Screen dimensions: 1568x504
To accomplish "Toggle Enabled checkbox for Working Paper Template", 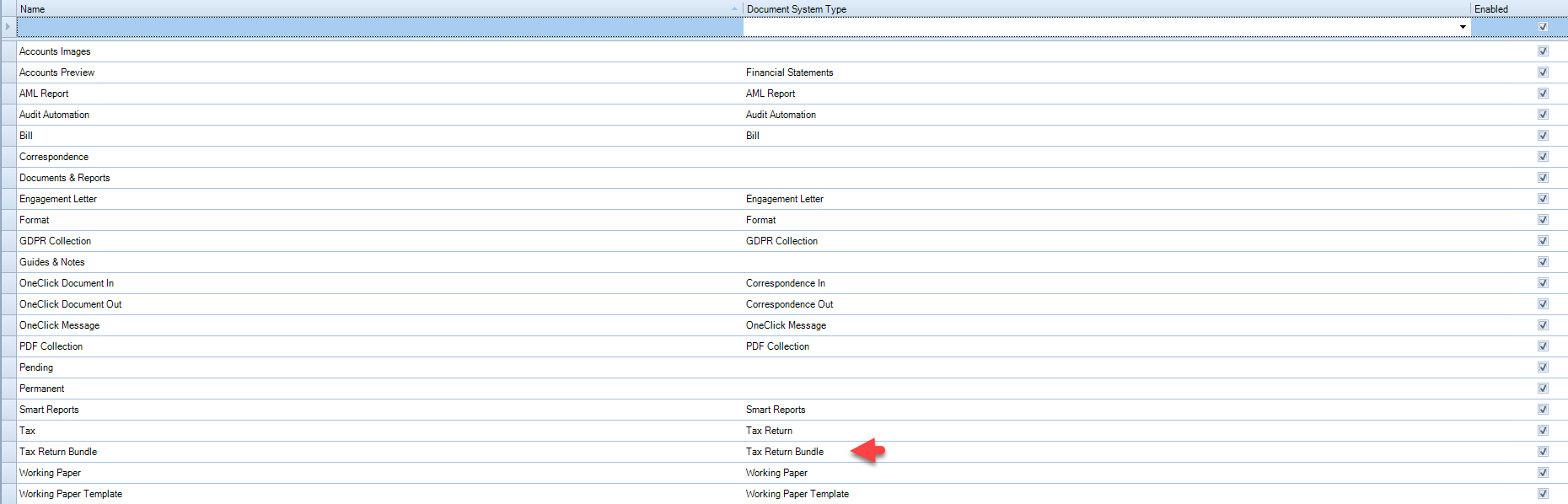I will click(x=1543, y=494).
